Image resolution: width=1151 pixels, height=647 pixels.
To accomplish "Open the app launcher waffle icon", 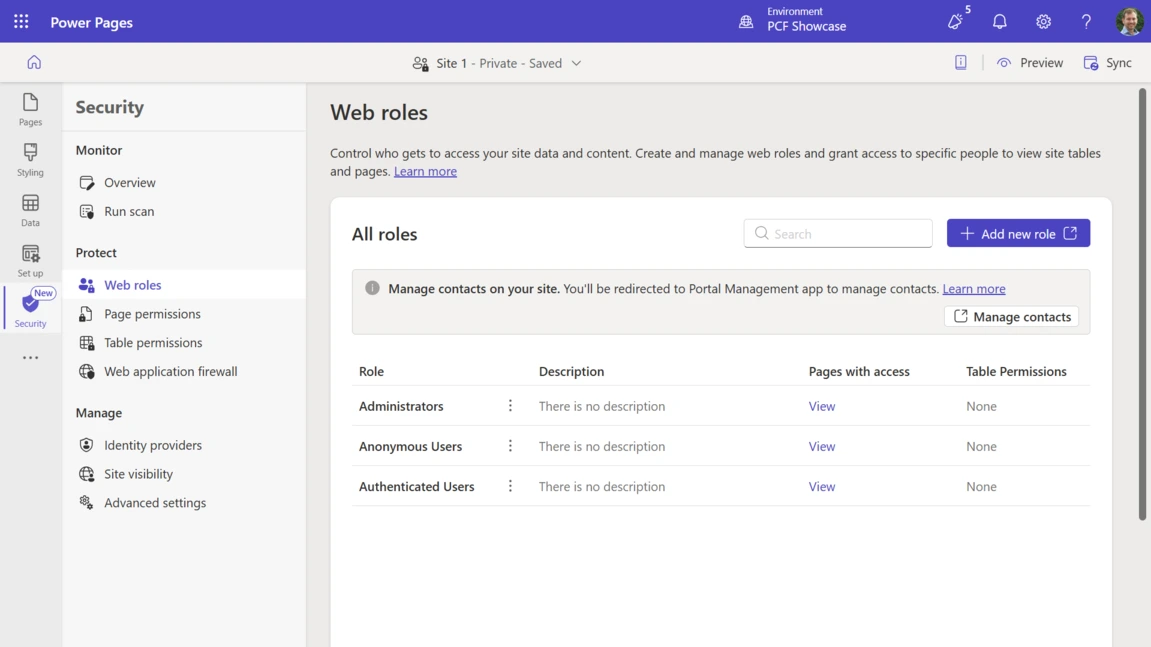I will tap(21, 21).
